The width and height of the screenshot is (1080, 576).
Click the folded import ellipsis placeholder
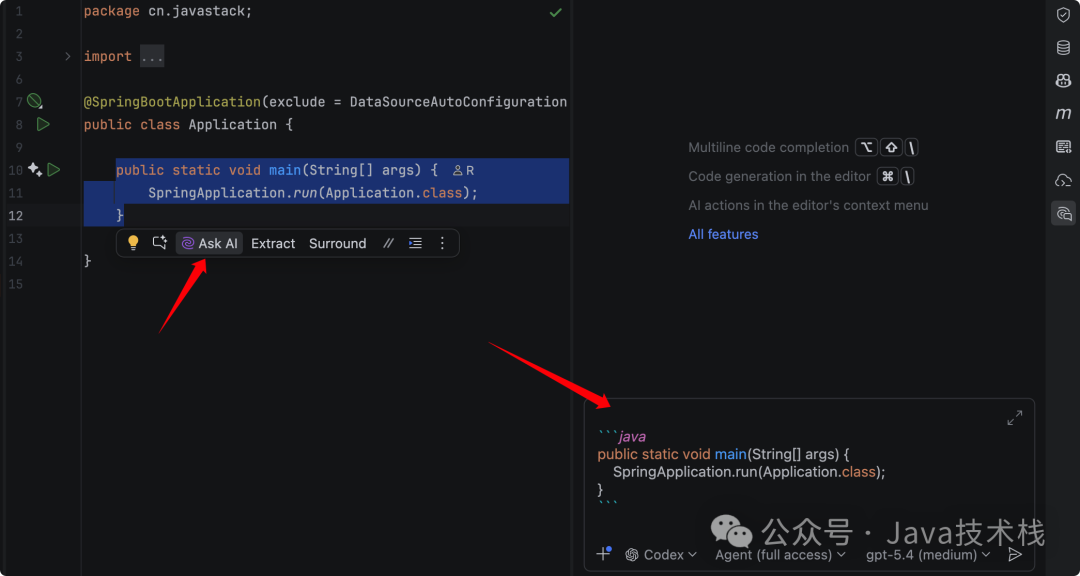[x=152, y=56]
